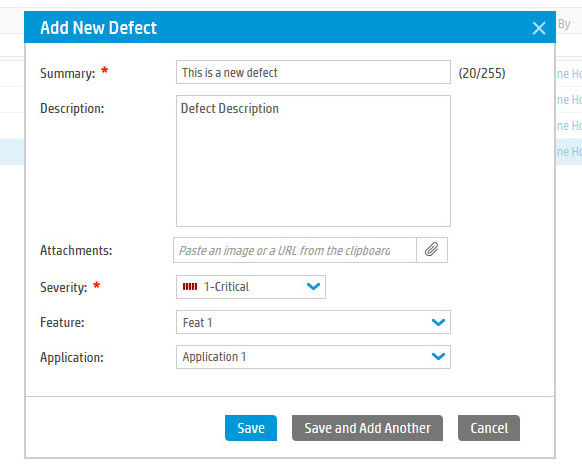The image size is (582, 467).
Task: Click the red critical severity bars icon
Action: 190,287
